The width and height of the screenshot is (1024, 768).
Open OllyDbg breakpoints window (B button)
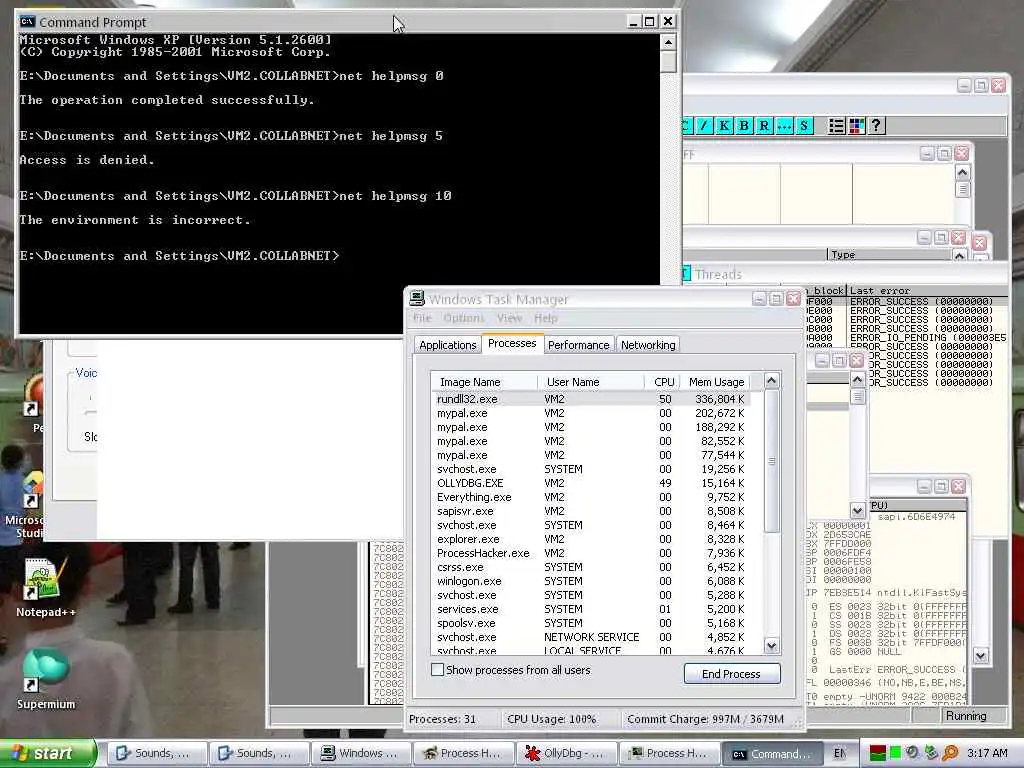744,125
